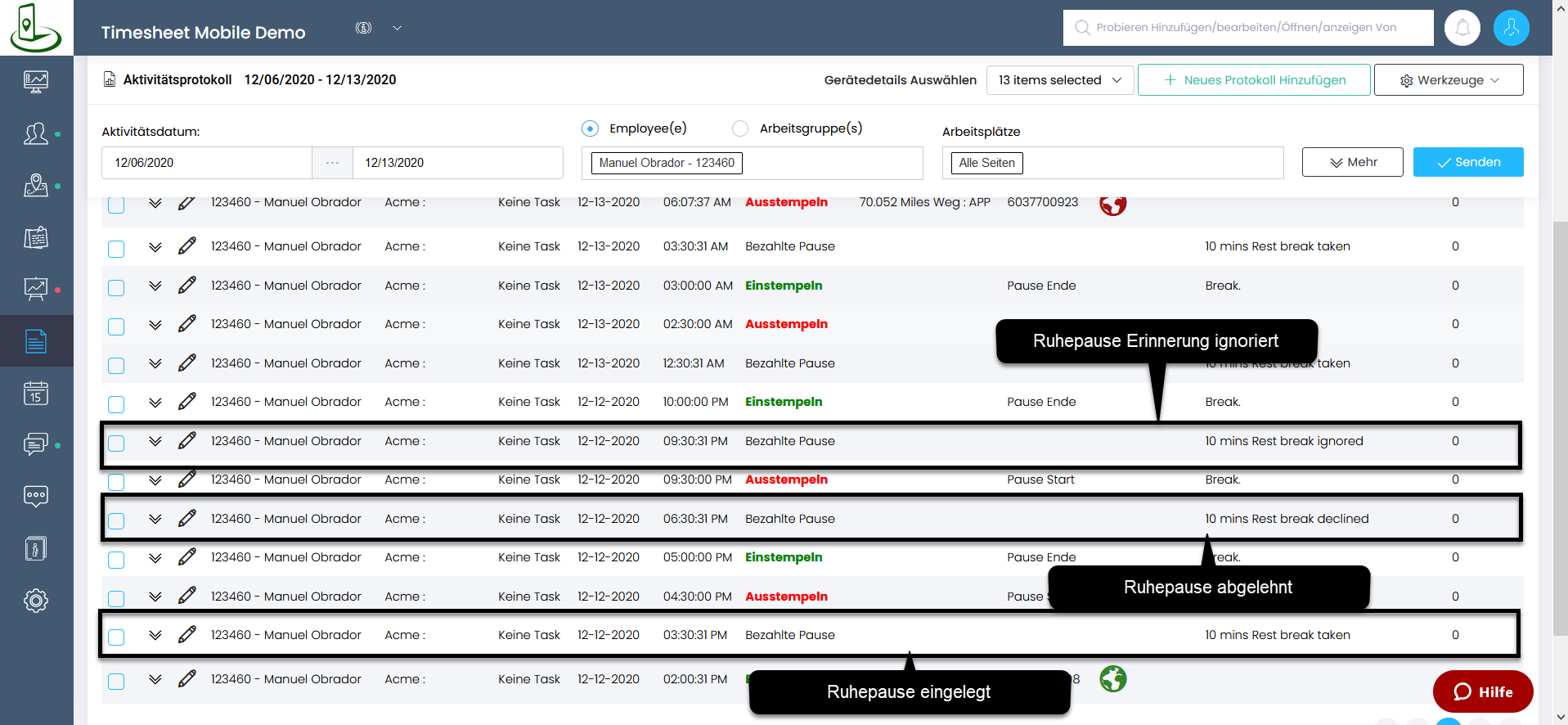Select the Arbeitsgruppe(s) radio button
Screen dimensions: 1568x725
click(740, 128)
